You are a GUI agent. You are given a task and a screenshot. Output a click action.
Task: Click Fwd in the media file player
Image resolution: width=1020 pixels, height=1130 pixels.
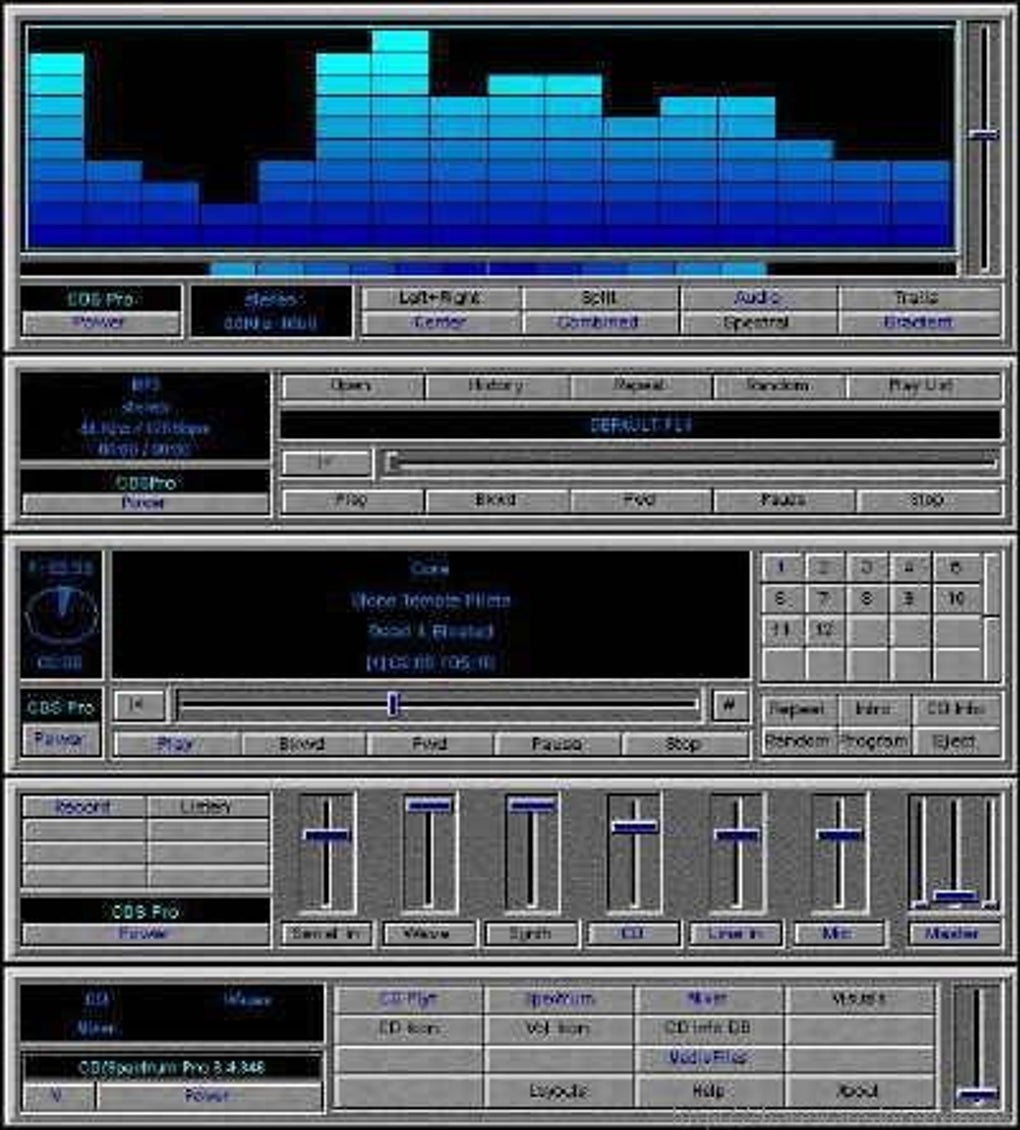(x=641, y=500)
